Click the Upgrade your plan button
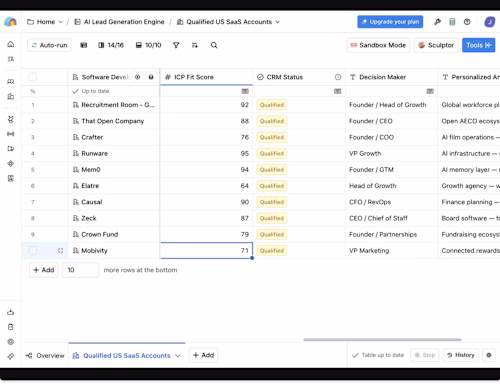Image resolution: width=500 pixels, height=384 pixels. coord(390,22)
